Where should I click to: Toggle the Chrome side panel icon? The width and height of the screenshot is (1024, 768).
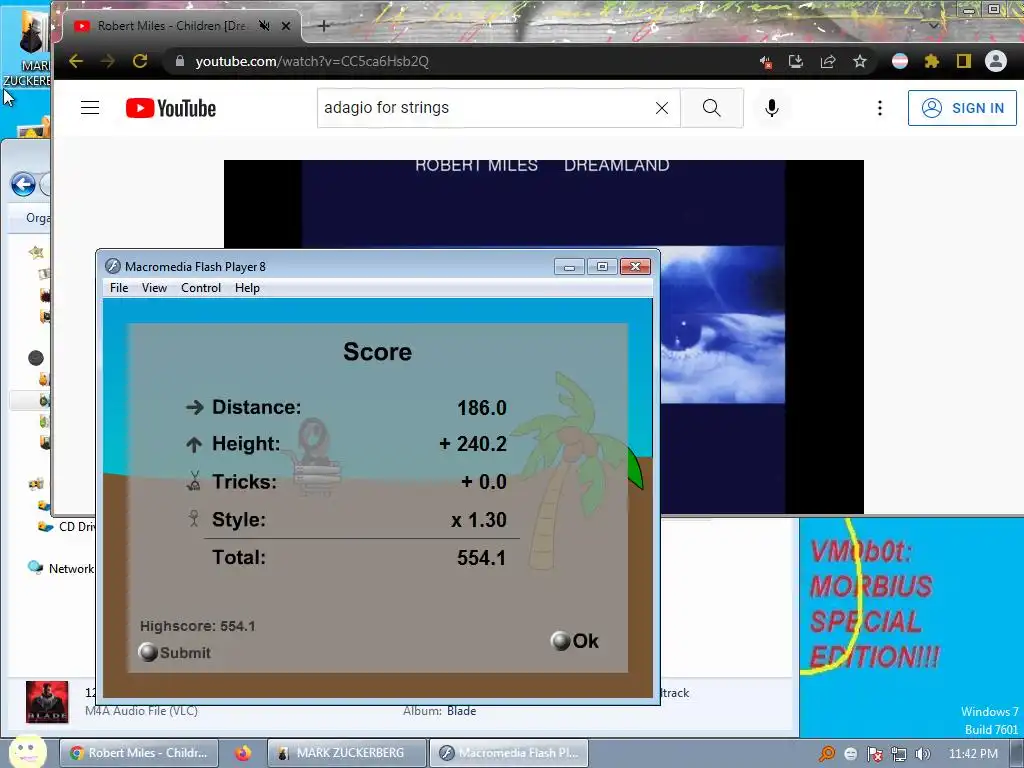tap(963, 61)
